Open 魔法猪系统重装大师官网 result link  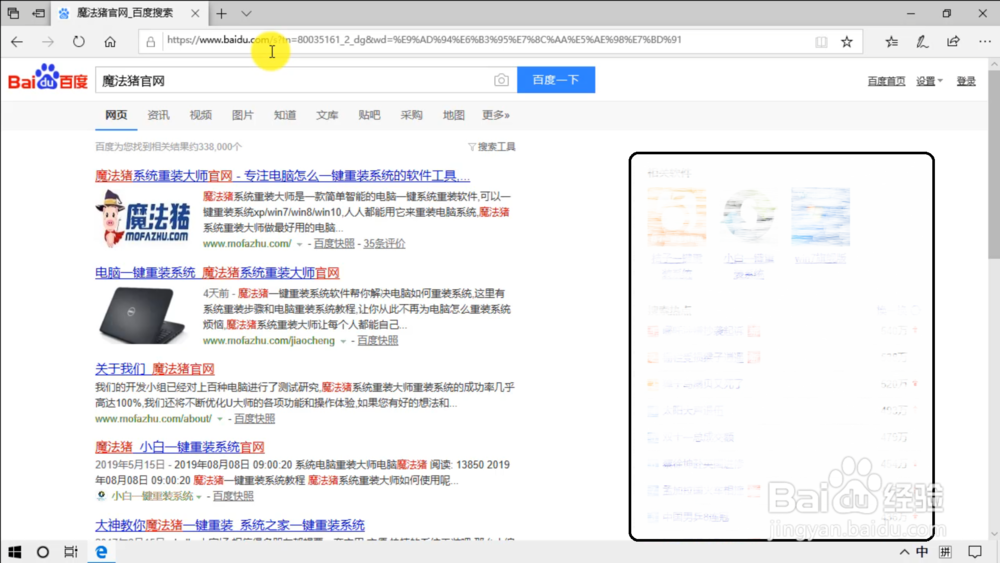tap(283, 175)
